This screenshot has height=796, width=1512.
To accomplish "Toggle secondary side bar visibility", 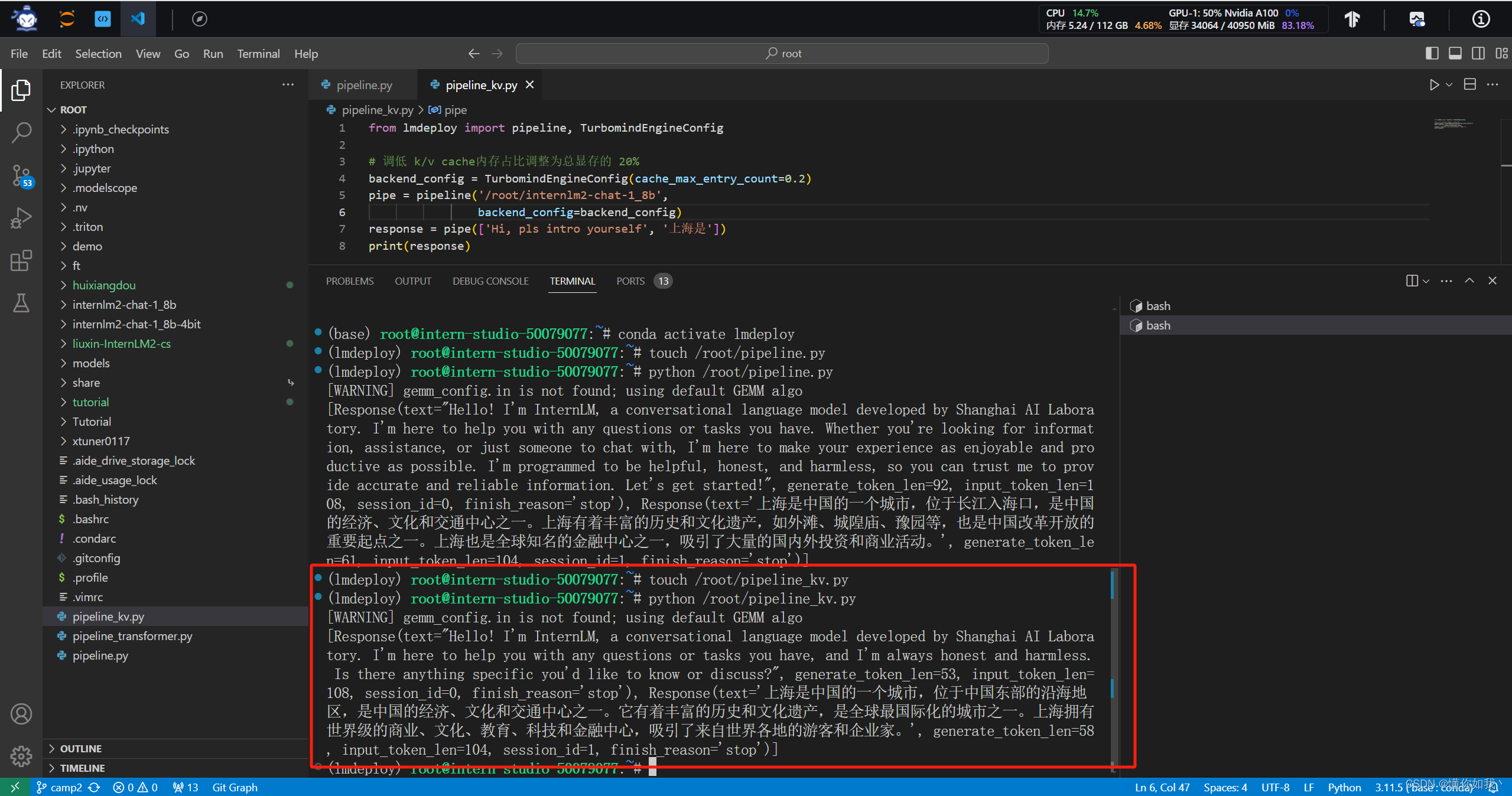I will tap(1478, 54).
